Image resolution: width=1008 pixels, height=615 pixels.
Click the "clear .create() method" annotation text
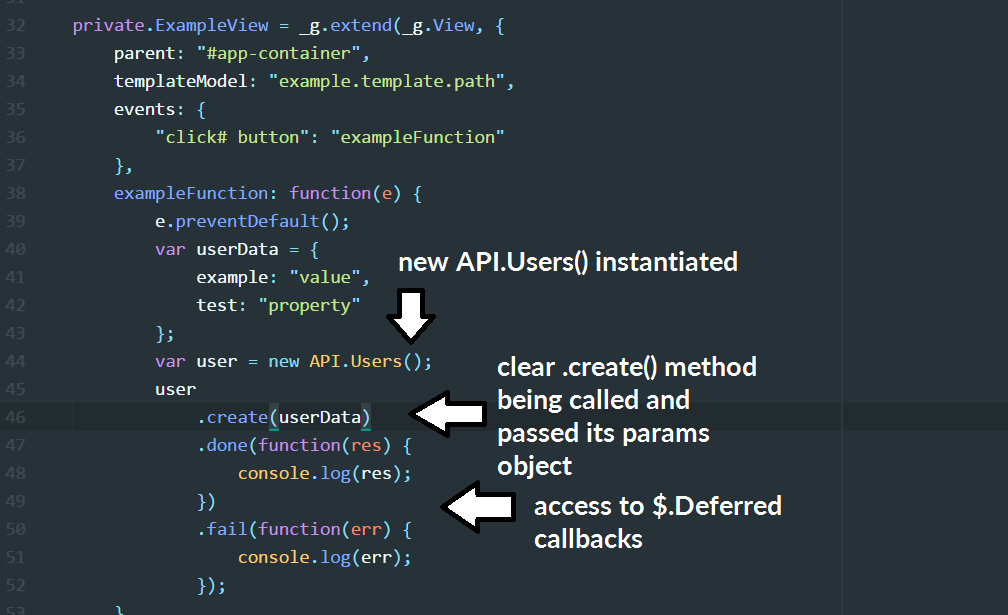(x=627, y=367)
